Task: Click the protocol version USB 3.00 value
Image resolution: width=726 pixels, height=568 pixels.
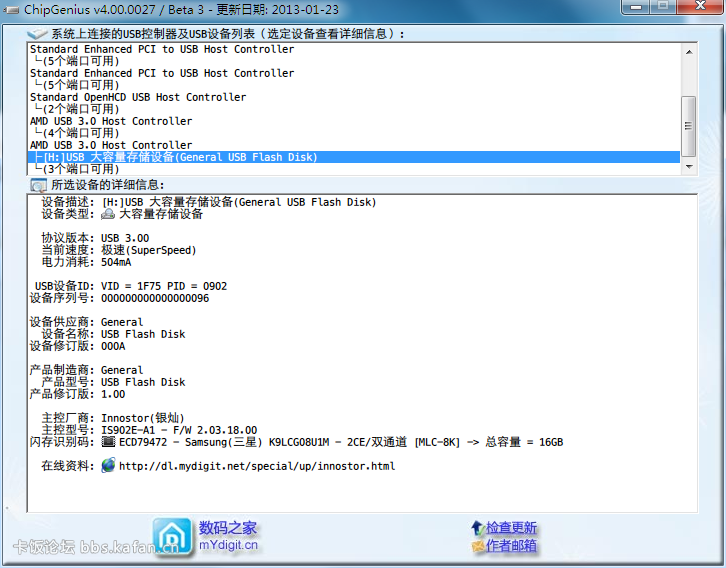Action: coord(125,238)
